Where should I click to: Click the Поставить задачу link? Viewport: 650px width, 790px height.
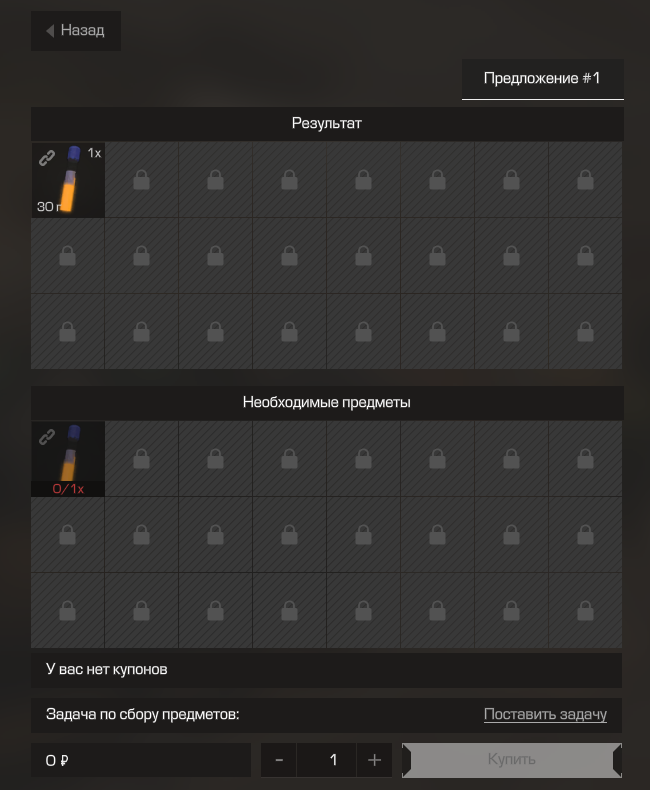tap(545, 714)
